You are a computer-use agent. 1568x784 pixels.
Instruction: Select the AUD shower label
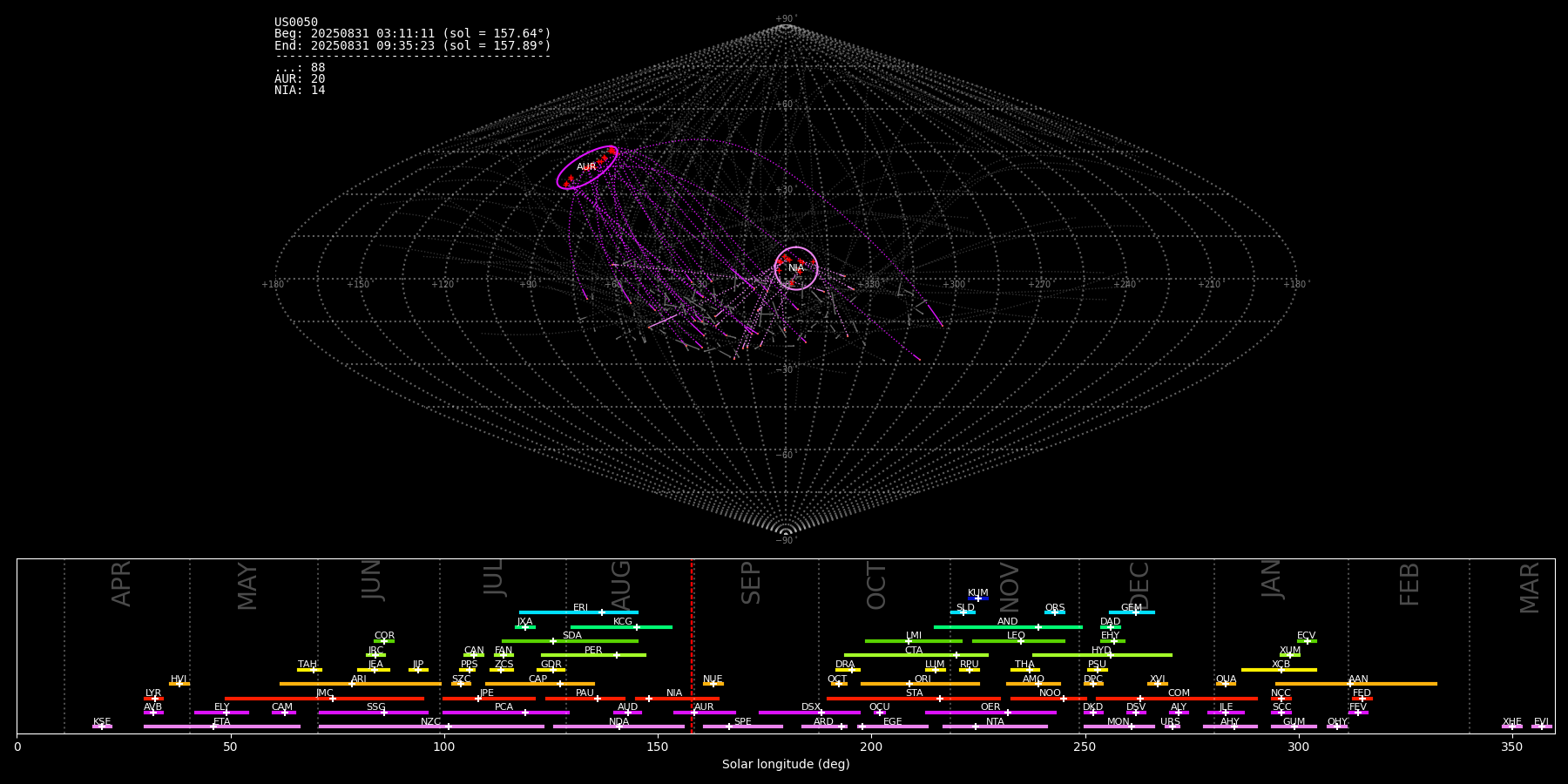[628, 707]
